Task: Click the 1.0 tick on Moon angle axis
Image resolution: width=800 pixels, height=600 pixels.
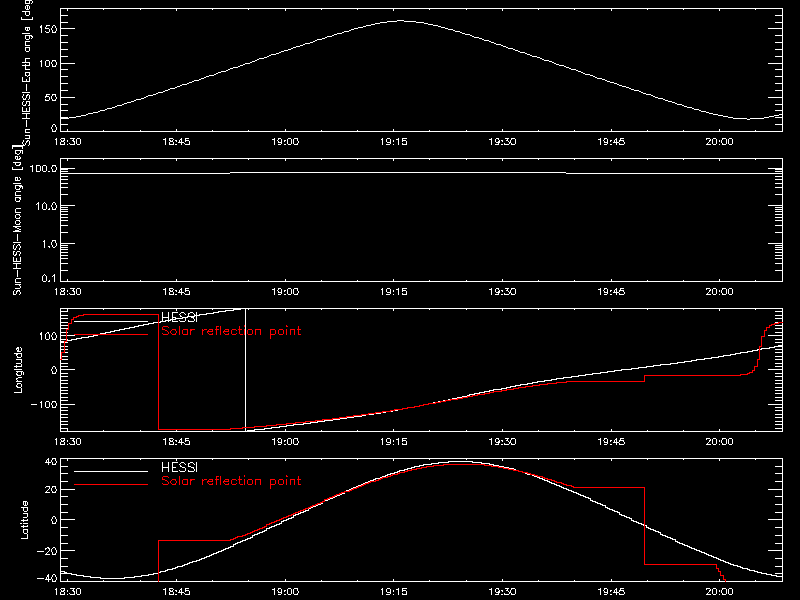Action: [48, 244]
